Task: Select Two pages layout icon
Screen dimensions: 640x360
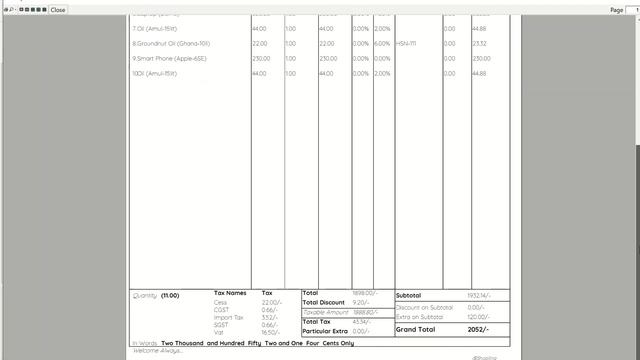Action: 27,9
